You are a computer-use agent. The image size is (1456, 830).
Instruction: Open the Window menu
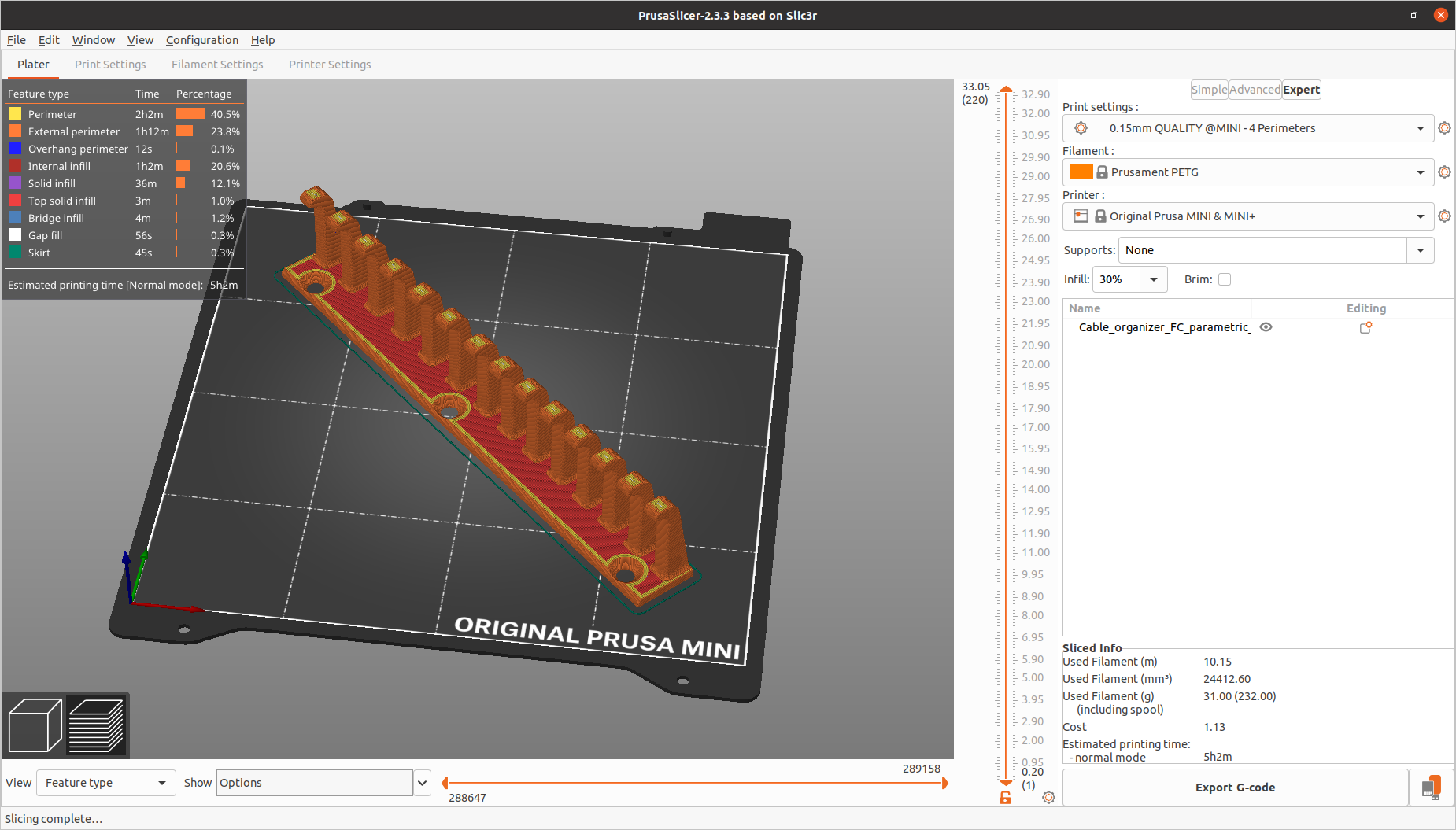point(94,40)
